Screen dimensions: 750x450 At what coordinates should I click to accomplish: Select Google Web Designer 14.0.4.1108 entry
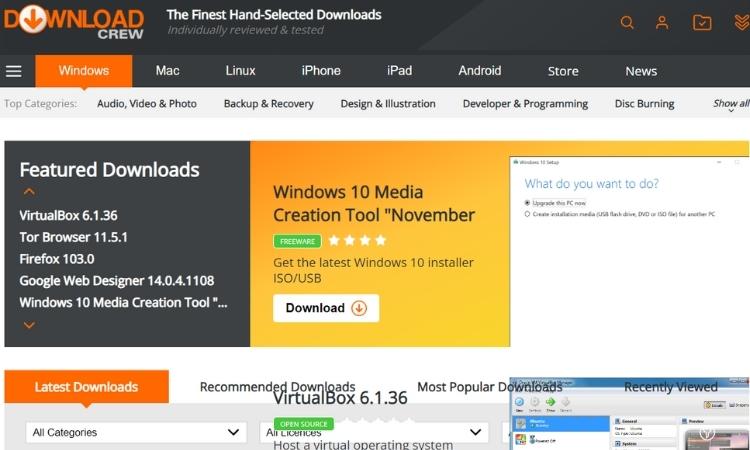coord(117,281)
